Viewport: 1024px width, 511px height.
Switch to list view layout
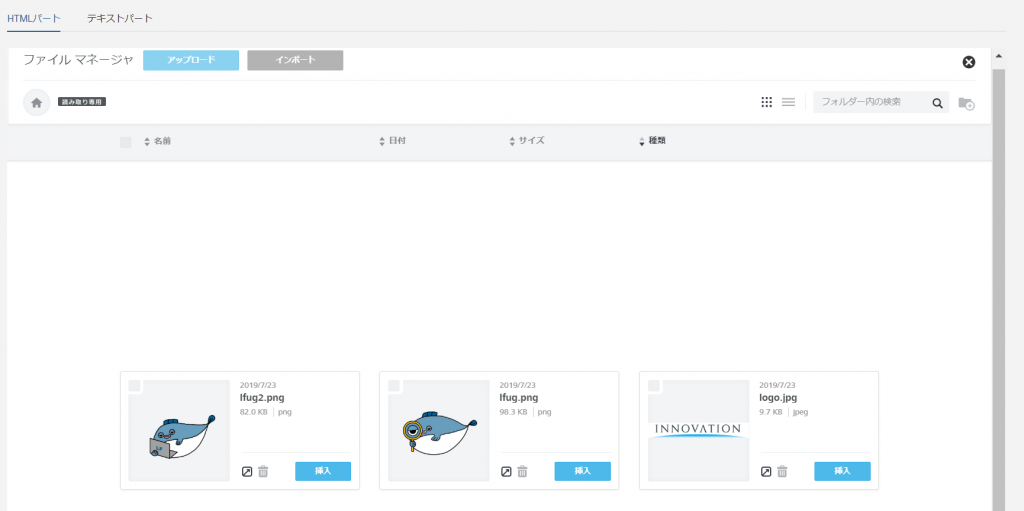click(788, 102)
